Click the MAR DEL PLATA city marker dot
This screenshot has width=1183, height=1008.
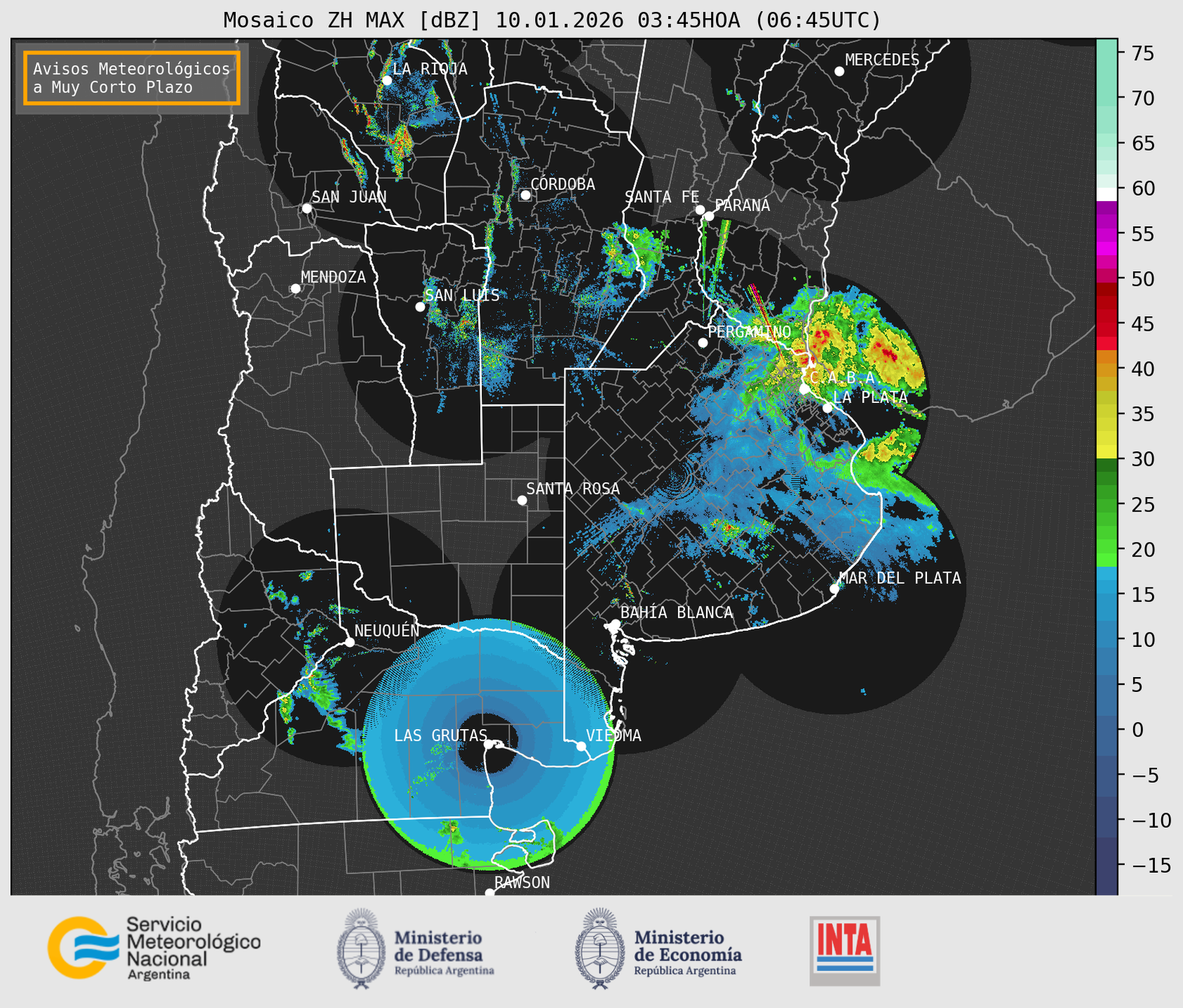point(834,589)
